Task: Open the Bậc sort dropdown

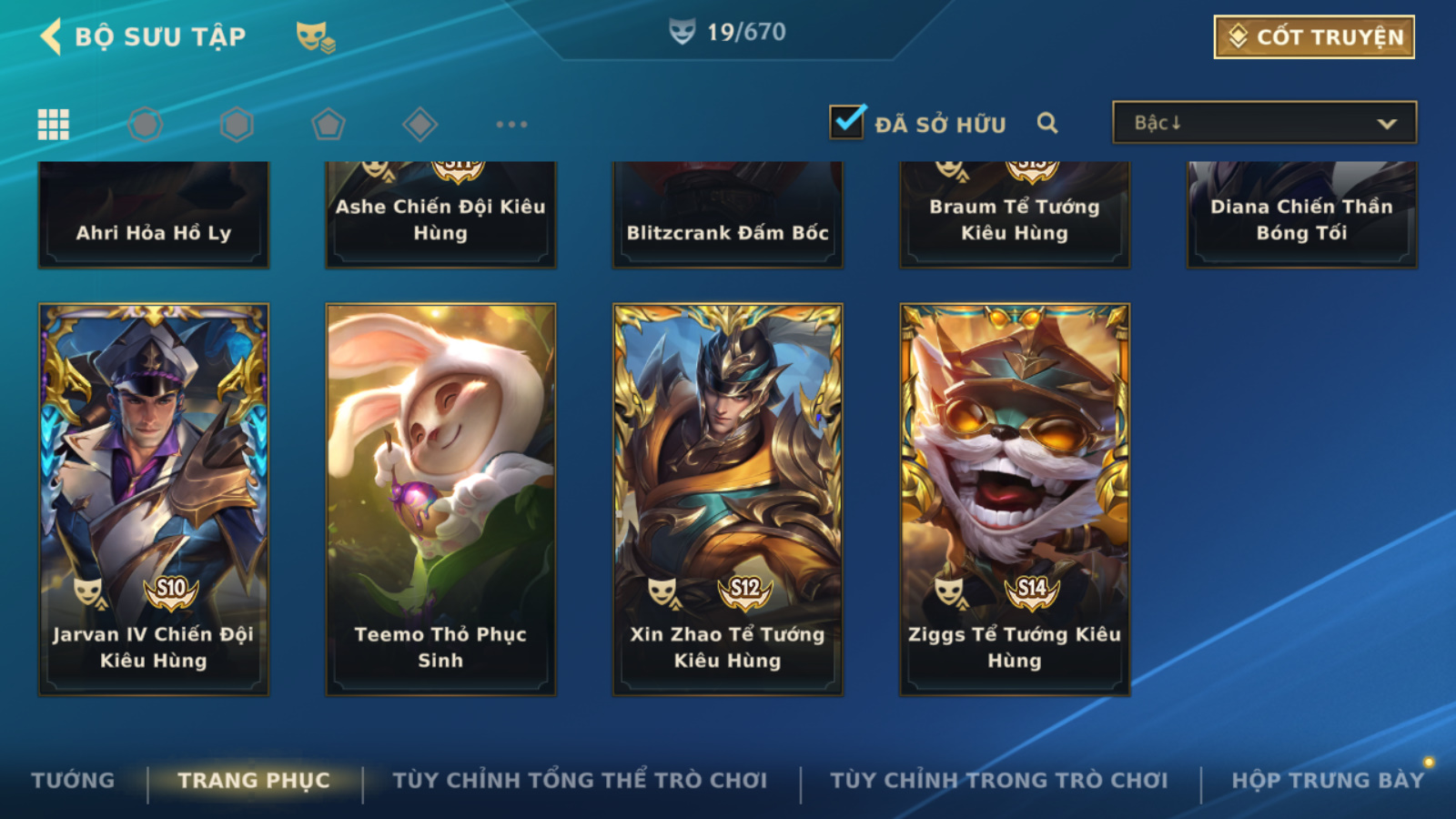Action: 1264,122
